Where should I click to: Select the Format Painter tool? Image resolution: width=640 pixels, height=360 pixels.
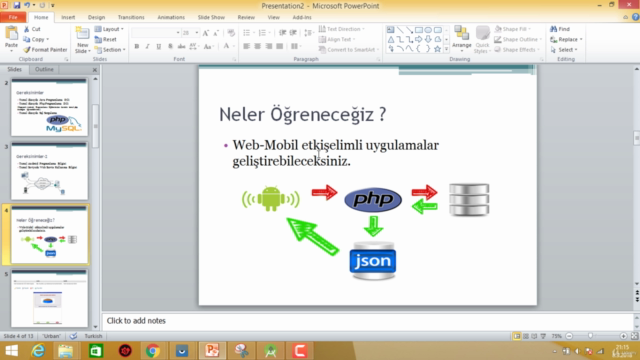(x=45, y=50)
